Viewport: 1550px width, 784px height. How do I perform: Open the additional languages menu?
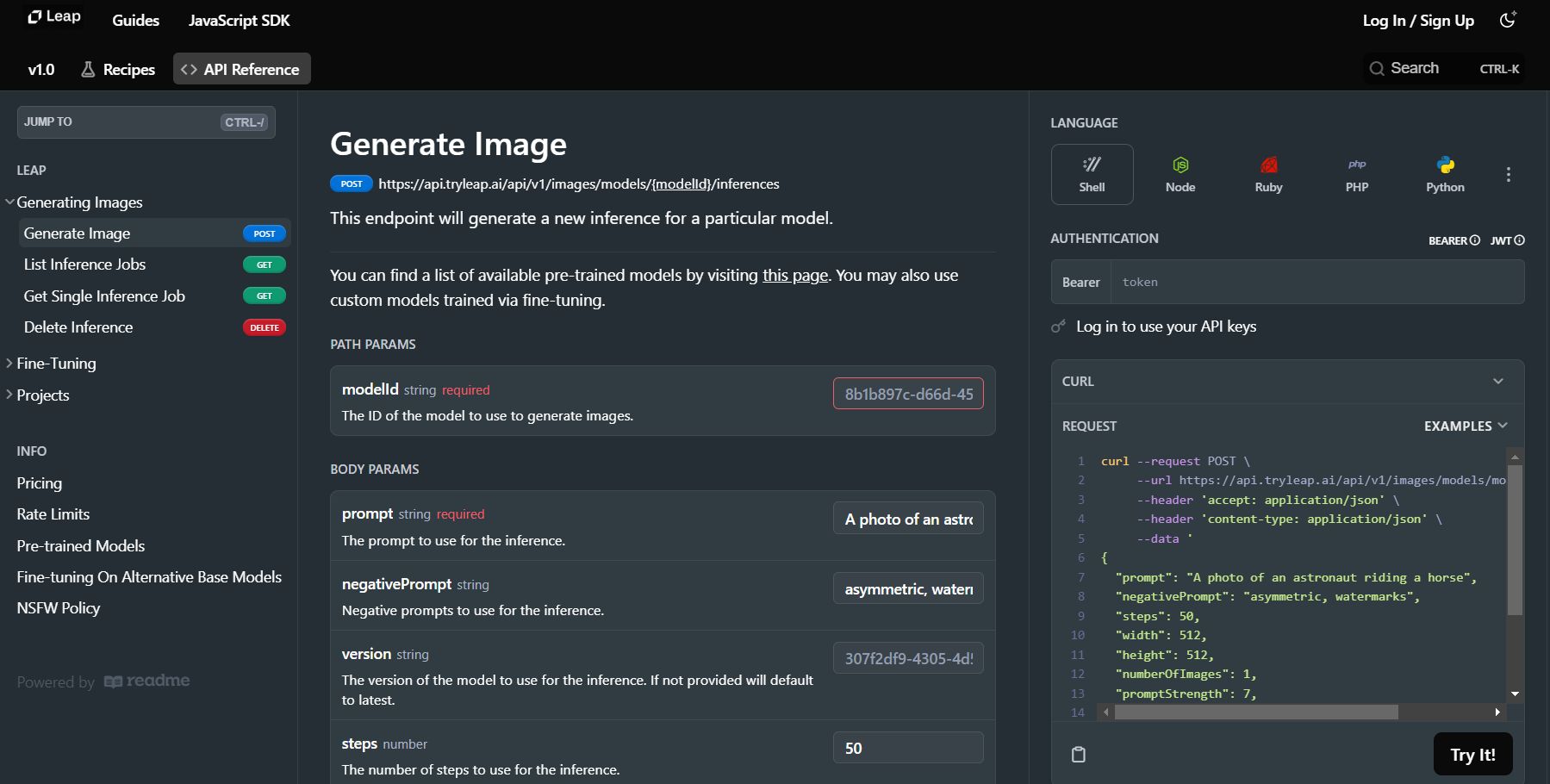click(x=1509, y=174)
